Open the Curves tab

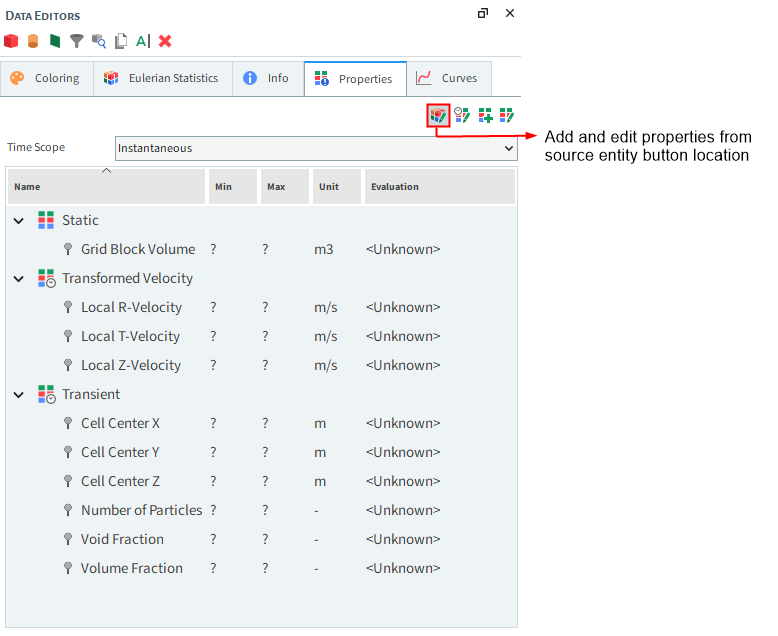(x=449, y=78)
